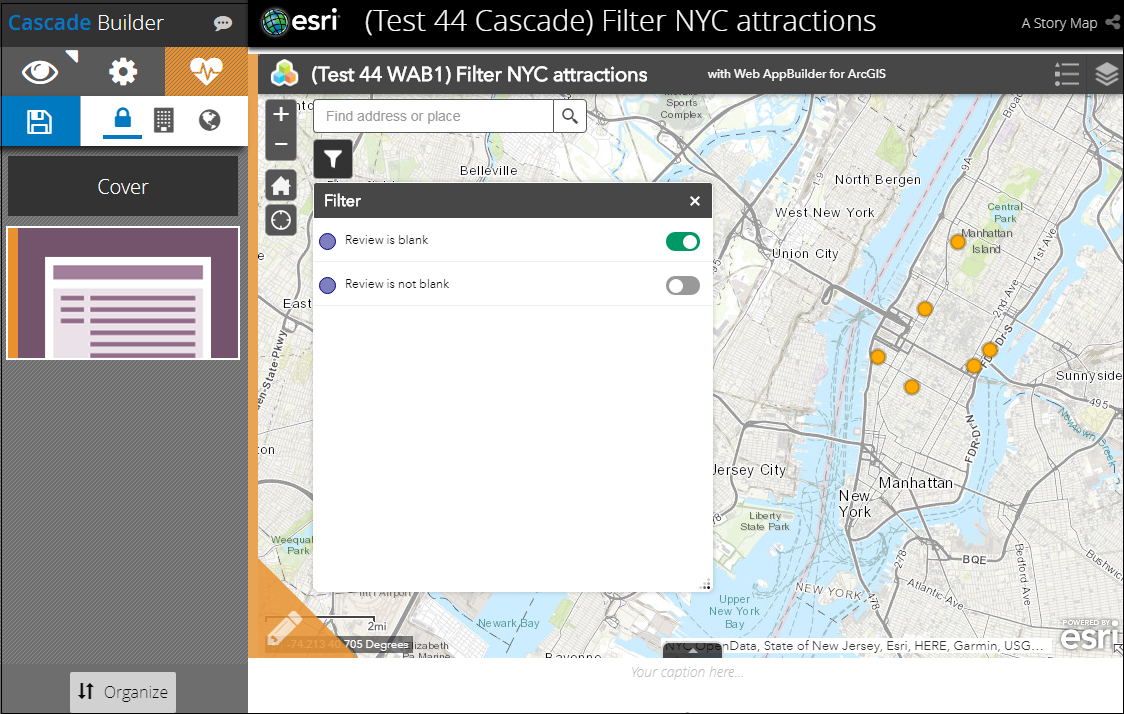This screenshot has width=1124, height=714.
Task: Click the Web AppBuilder app logo
Action: 285,73
